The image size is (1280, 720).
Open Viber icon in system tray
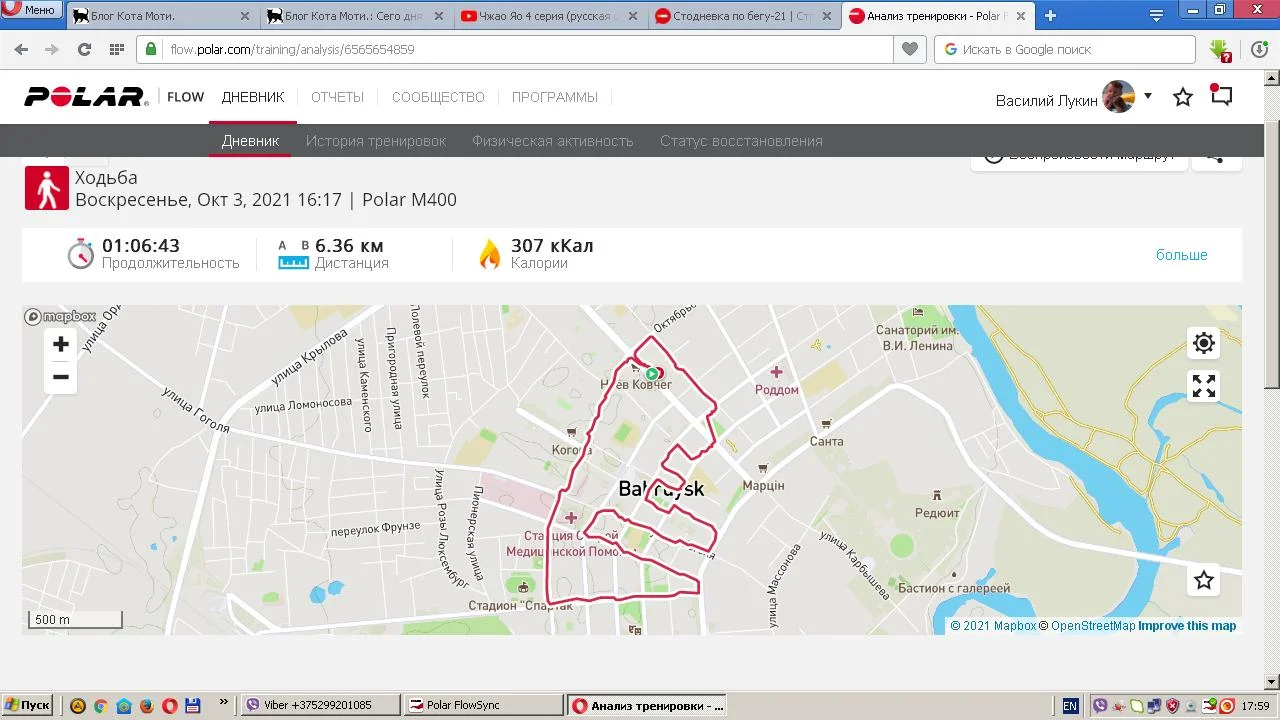click(x=1100, y=705)
